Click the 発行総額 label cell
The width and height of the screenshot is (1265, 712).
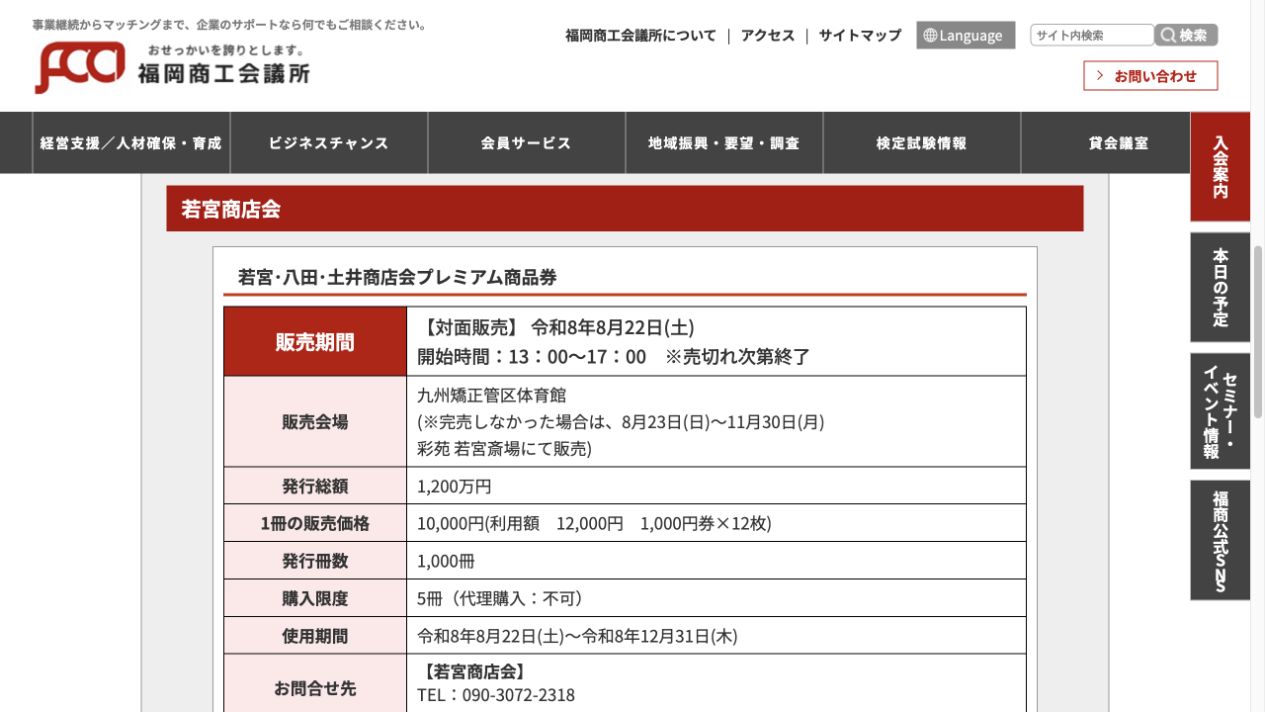315,486
